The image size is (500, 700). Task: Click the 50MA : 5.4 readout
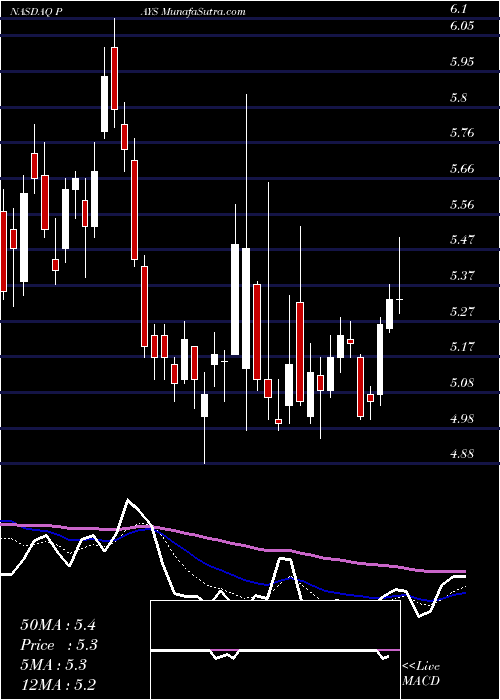(58, 625)
